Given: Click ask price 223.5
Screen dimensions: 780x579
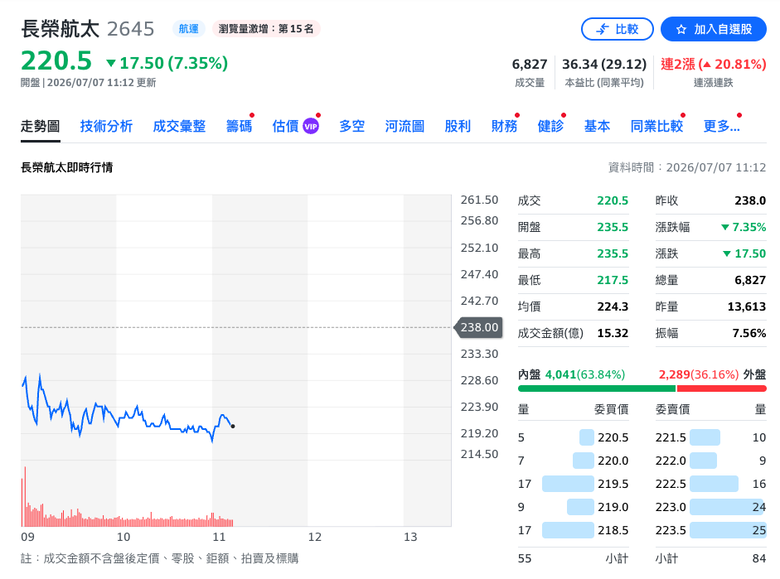Looking at the screenshot, I should (x=671, y=530).
